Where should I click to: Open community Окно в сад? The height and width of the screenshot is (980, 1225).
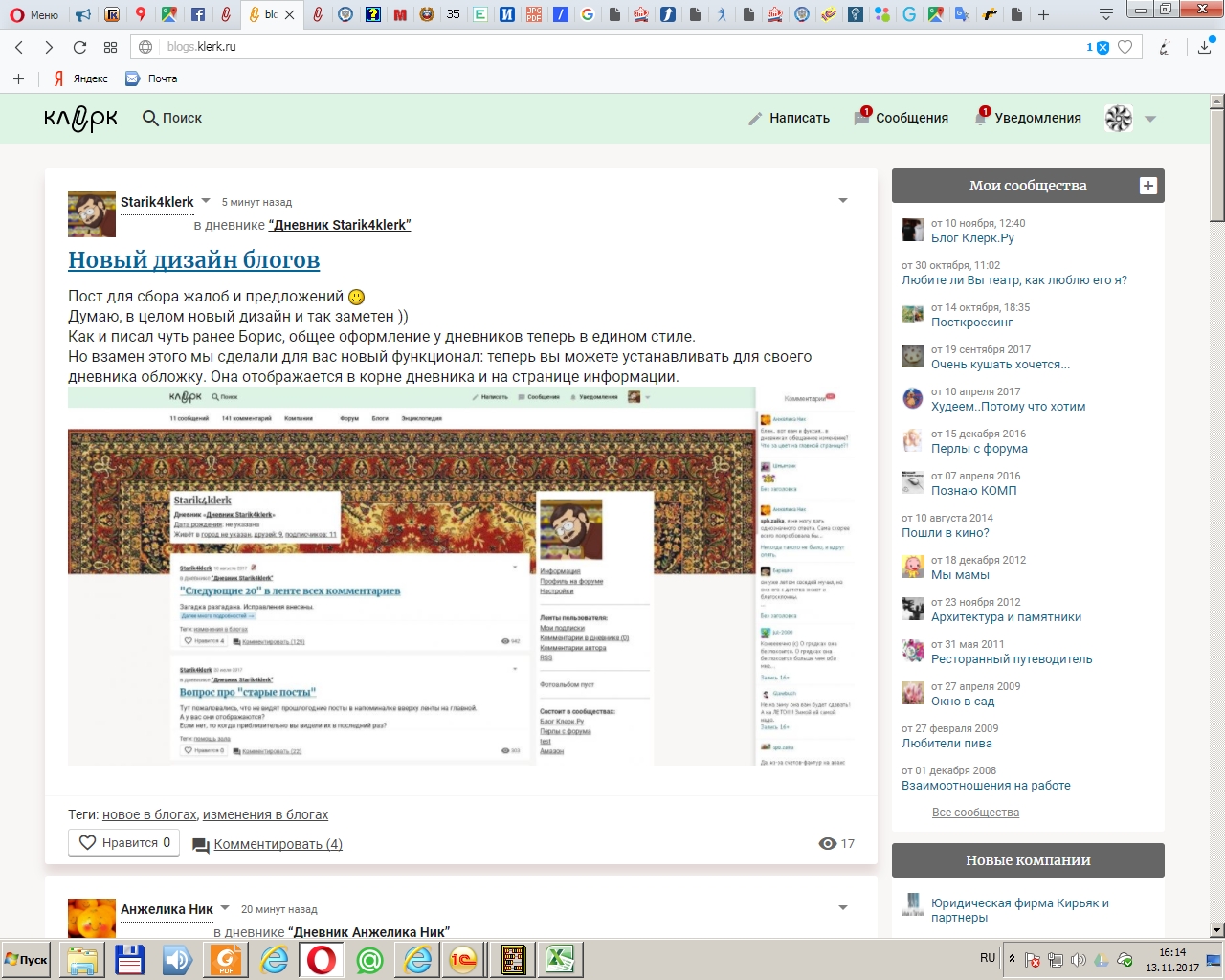point(963,702)
